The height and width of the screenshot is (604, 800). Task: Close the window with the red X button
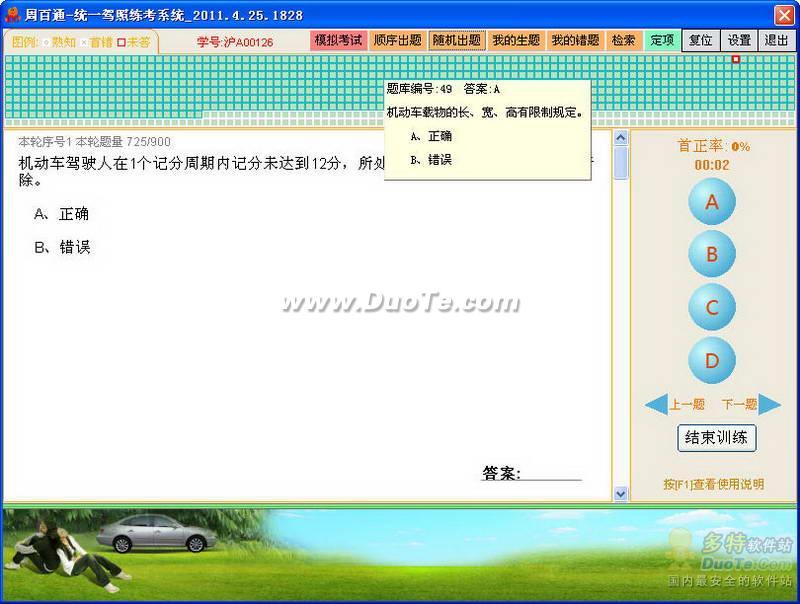pyautogui.click(x=784, y=15)
